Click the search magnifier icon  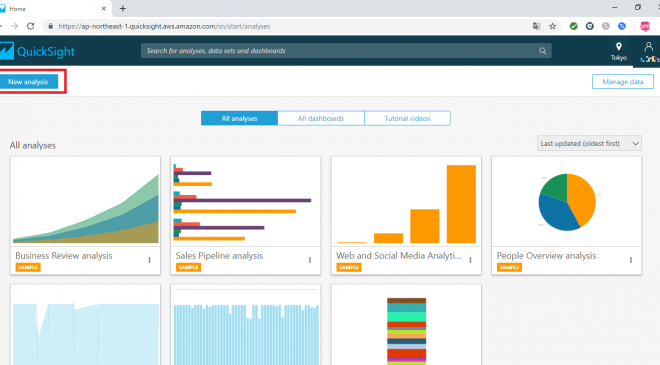543,51
